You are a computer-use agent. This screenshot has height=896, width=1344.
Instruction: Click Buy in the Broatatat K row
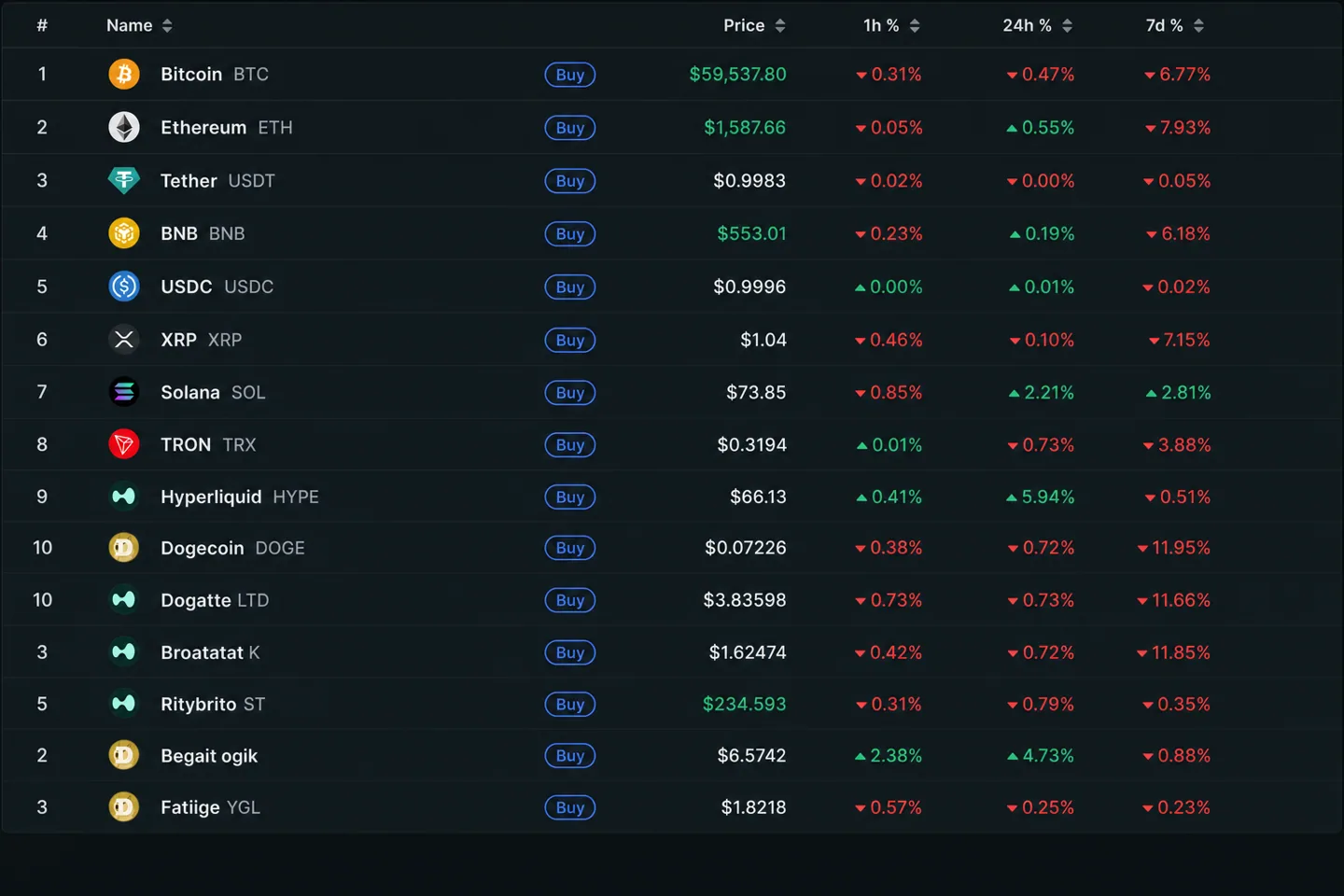(570, 652)
